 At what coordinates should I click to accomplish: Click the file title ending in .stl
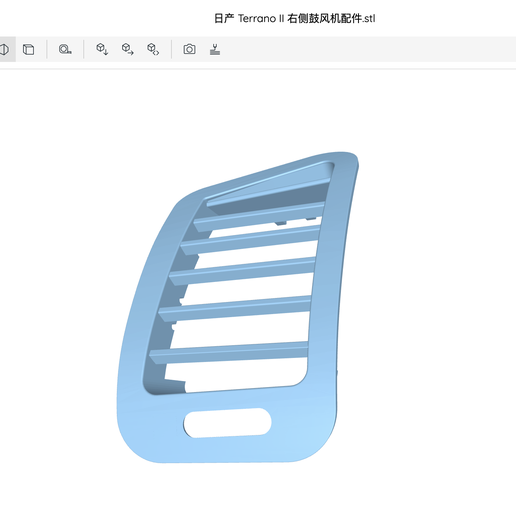[294, 19]
